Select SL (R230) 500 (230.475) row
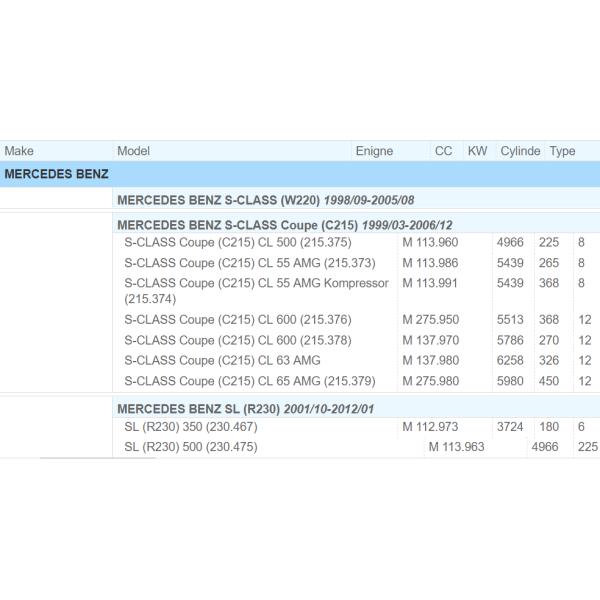 click(x=191, y=447)
